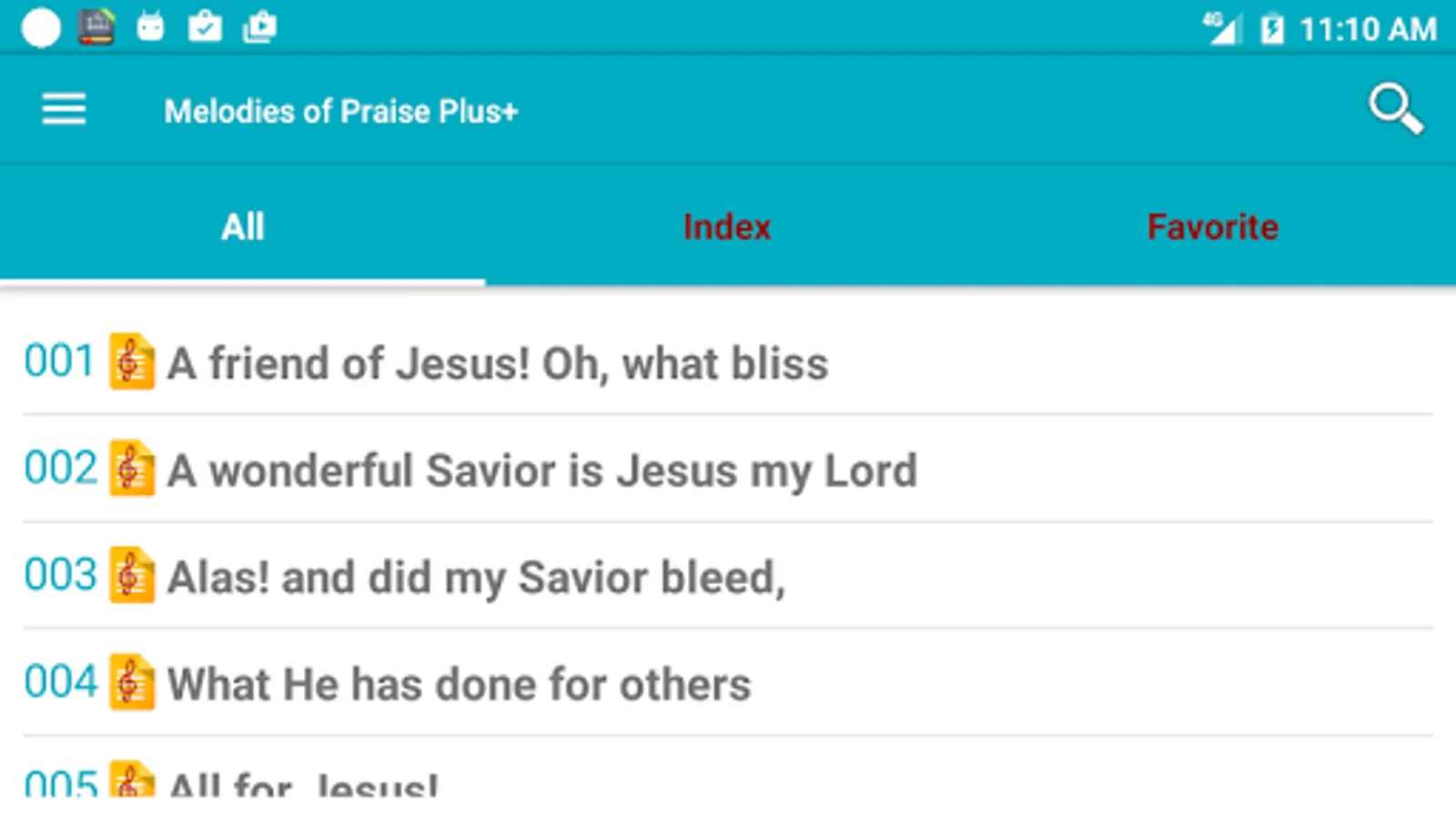The width and height of the screenshot is (1456, 819).
Task: Switch to the All tab
Action: (x=243, y=227)
